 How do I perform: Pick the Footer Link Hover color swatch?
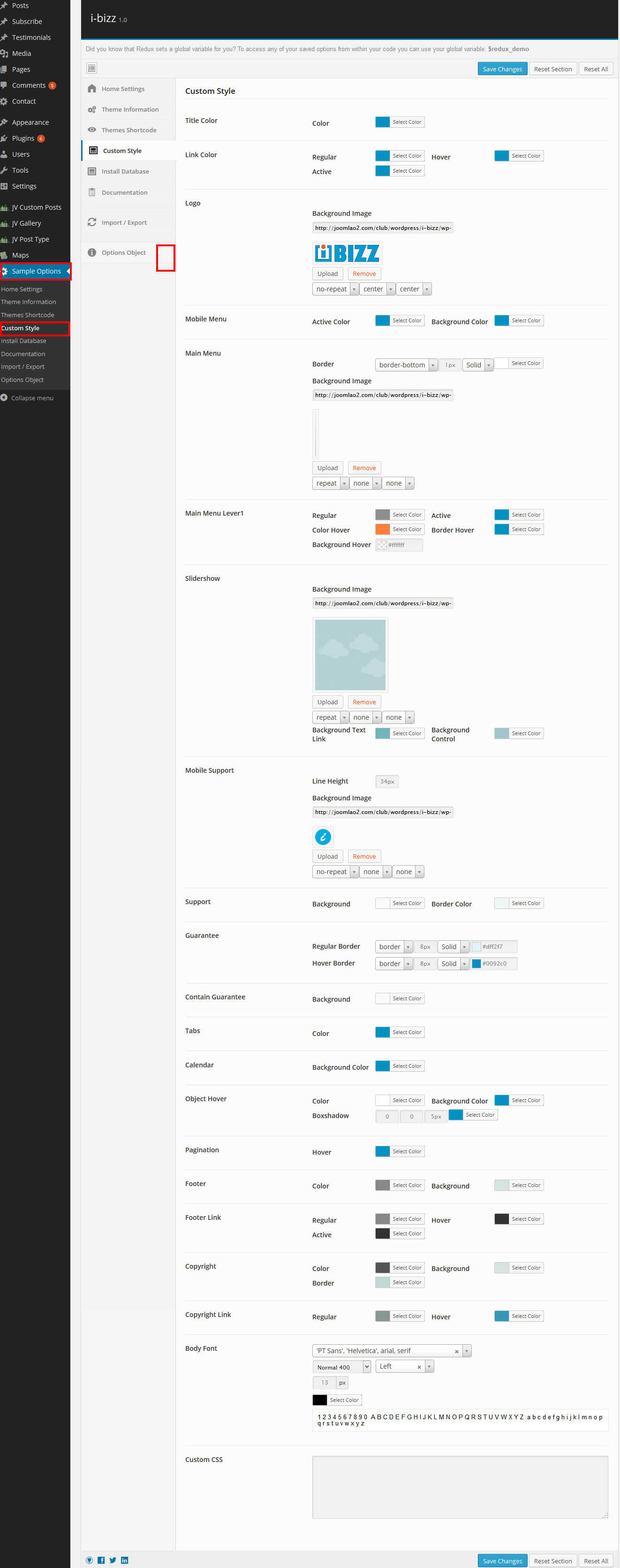[x=502, y=1218]
